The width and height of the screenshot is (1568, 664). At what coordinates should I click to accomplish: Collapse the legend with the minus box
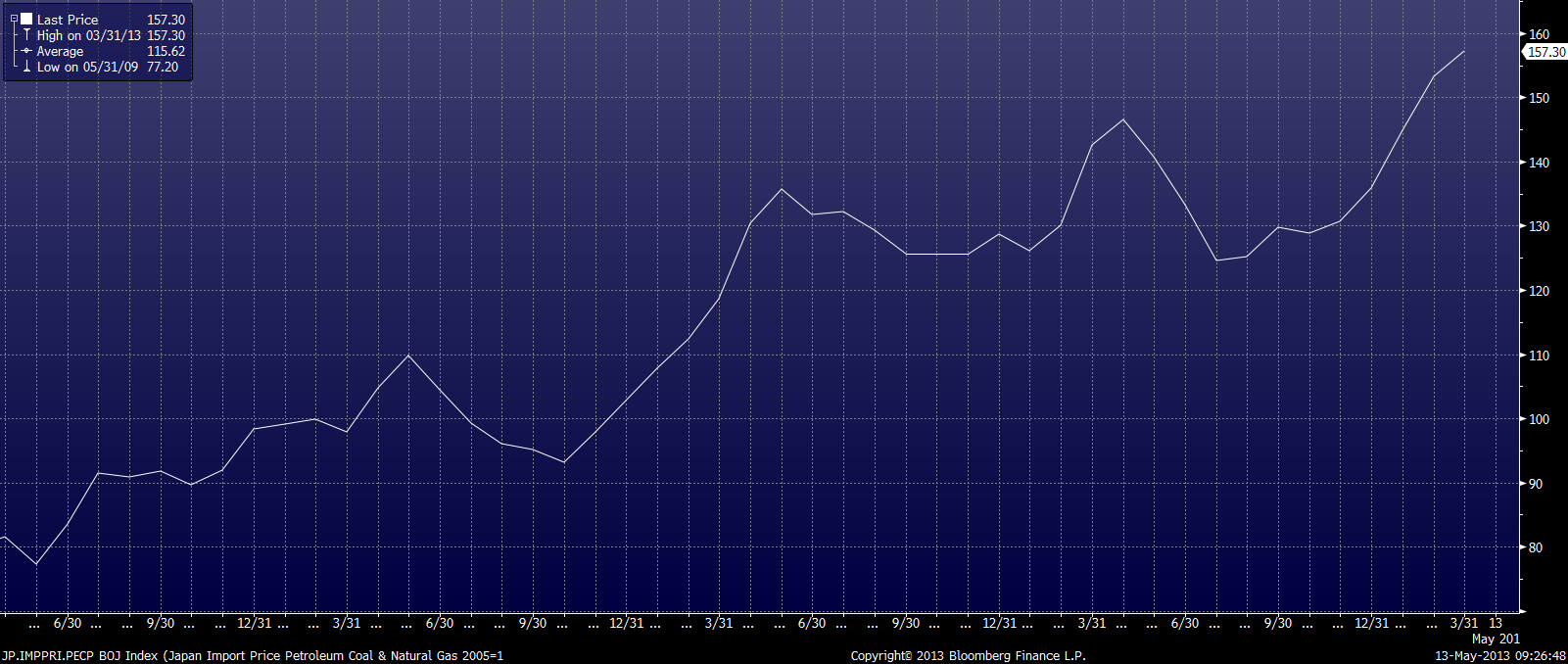coord(14,19)
